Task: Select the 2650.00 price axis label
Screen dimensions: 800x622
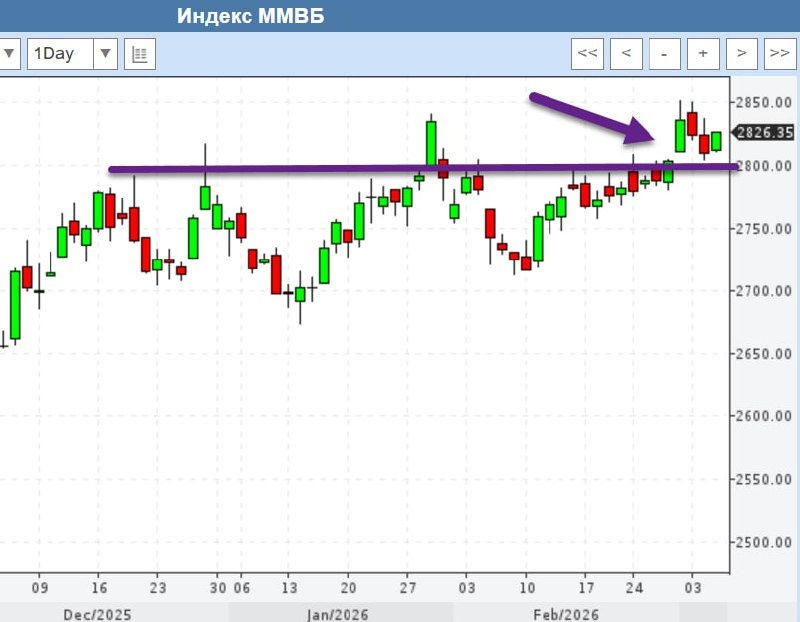Action: point(763,354)
